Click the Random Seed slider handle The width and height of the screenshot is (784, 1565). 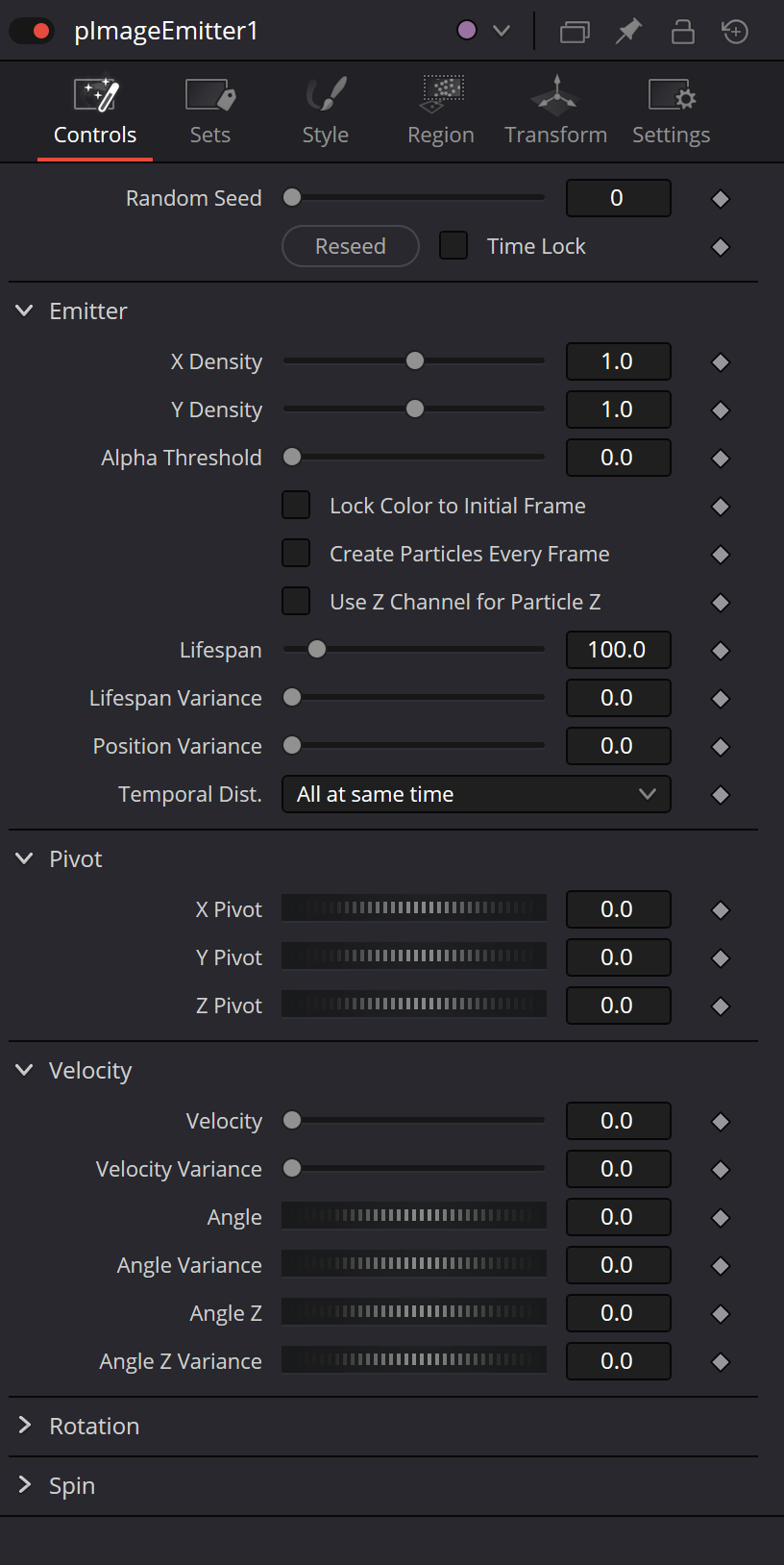click(292, 197)
